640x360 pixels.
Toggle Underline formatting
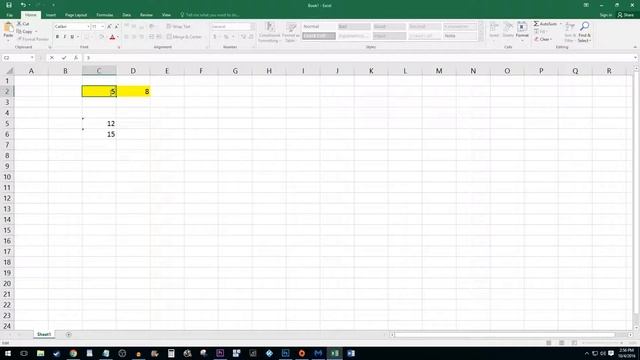coord(72,37)
